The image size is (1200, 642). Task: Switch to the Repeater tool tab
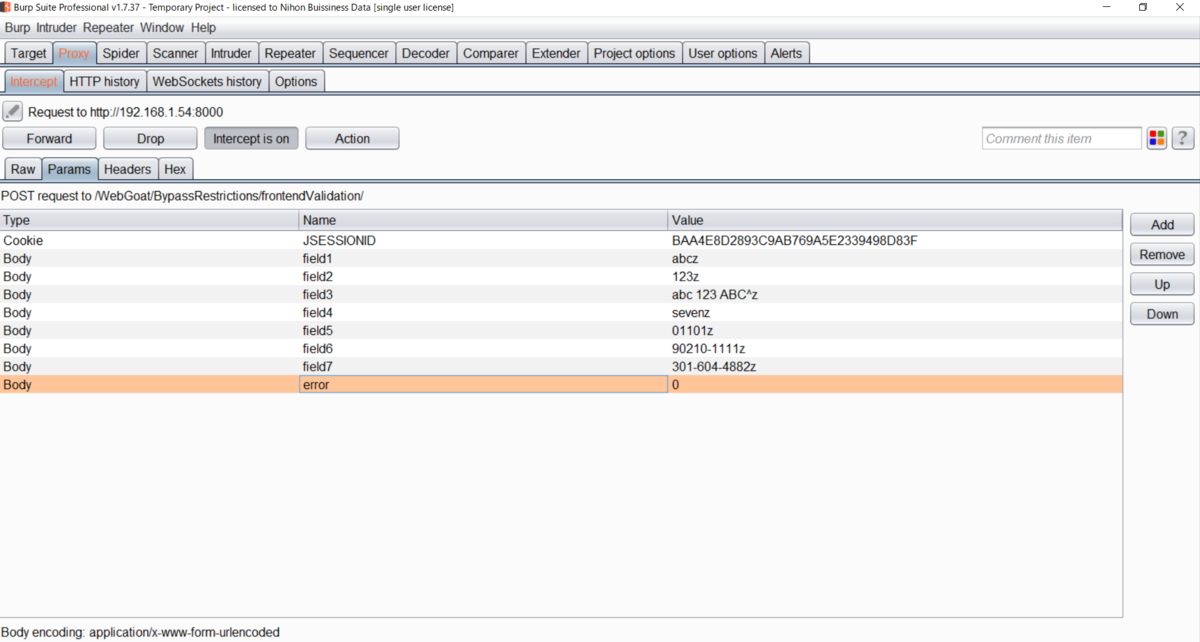290,53
